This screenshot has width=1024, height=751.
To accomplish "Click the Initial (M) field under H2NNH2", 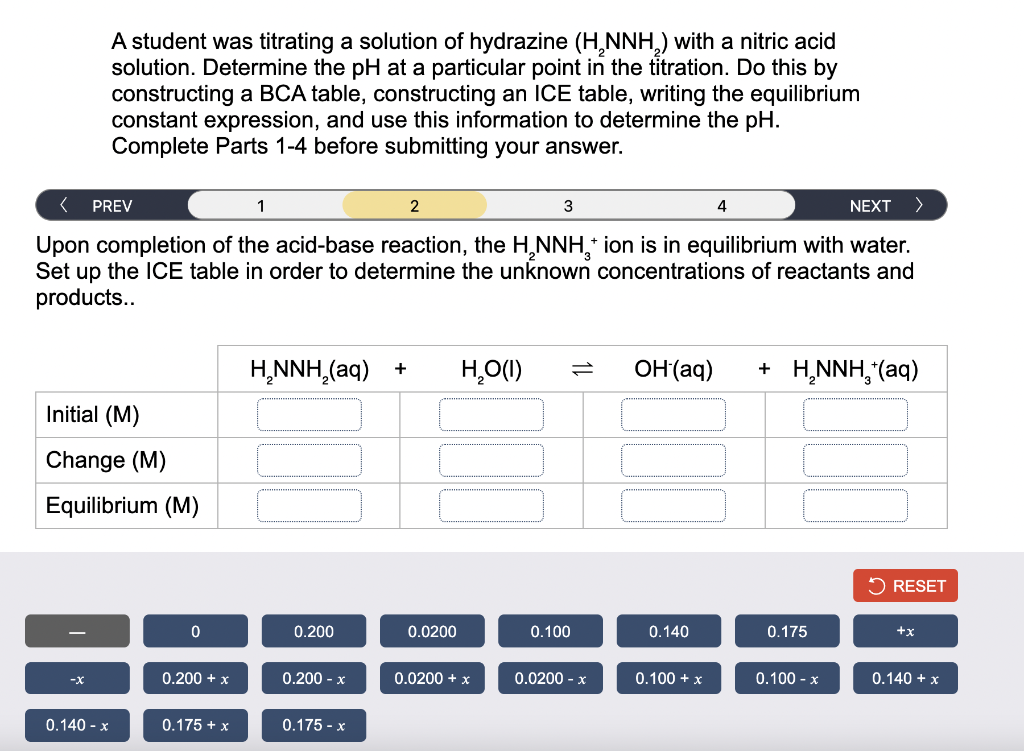I will pos(309,414).
